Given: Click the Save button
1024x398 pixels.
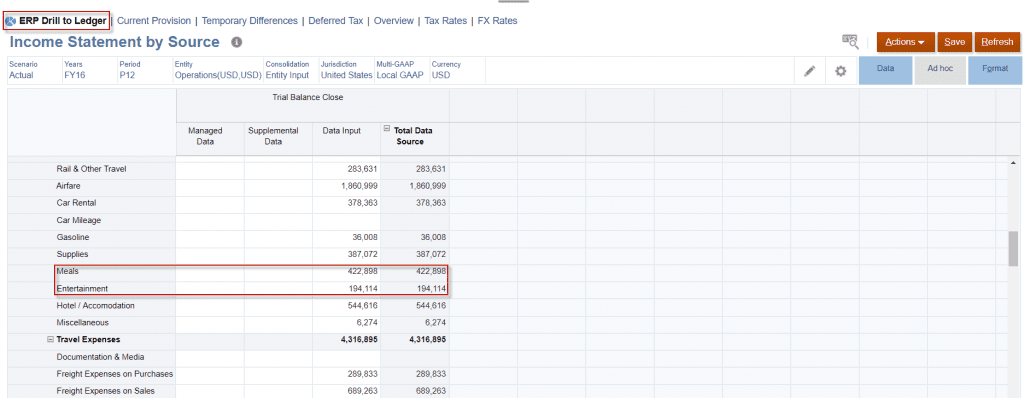Looking at the screenshot, I should (954, 42).
